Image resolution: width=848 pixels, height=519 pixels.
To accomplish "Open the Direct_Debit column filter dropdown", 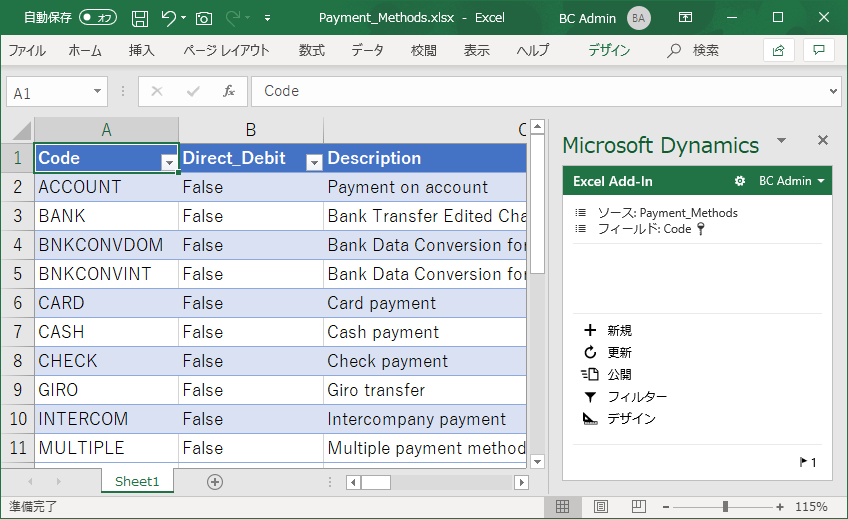I will coord(314,162).
